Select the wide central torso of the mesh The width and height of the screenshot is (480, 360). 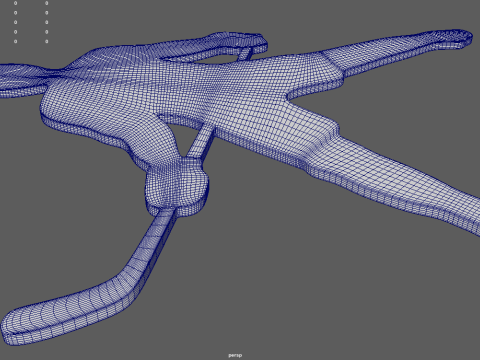(200, 90)
